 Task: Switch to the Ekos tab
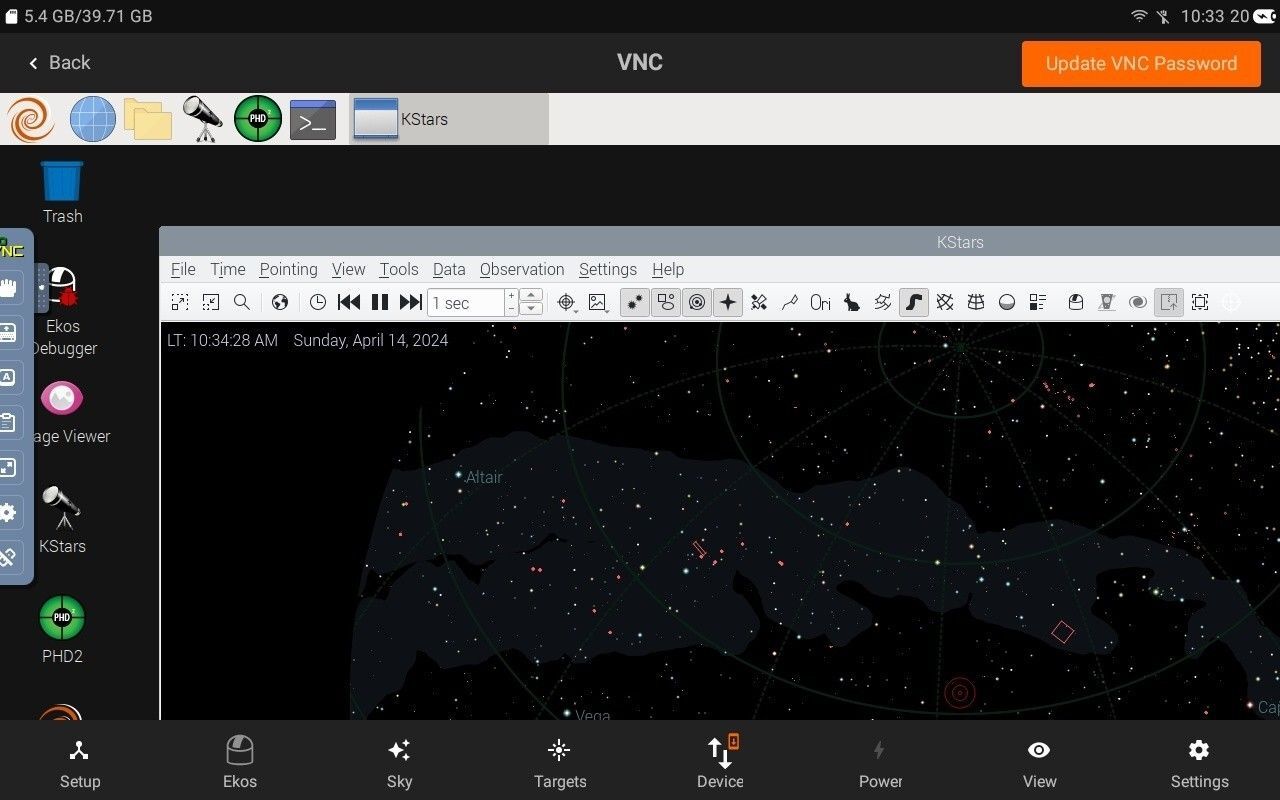tap(240, 763)
